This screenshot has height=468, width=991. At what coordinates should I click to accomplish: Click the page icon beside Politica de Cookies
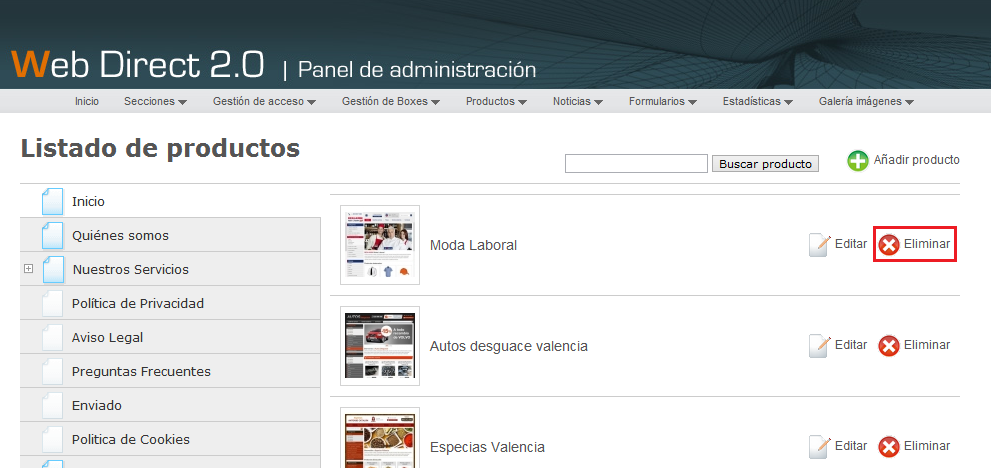[x=52, y=439]
